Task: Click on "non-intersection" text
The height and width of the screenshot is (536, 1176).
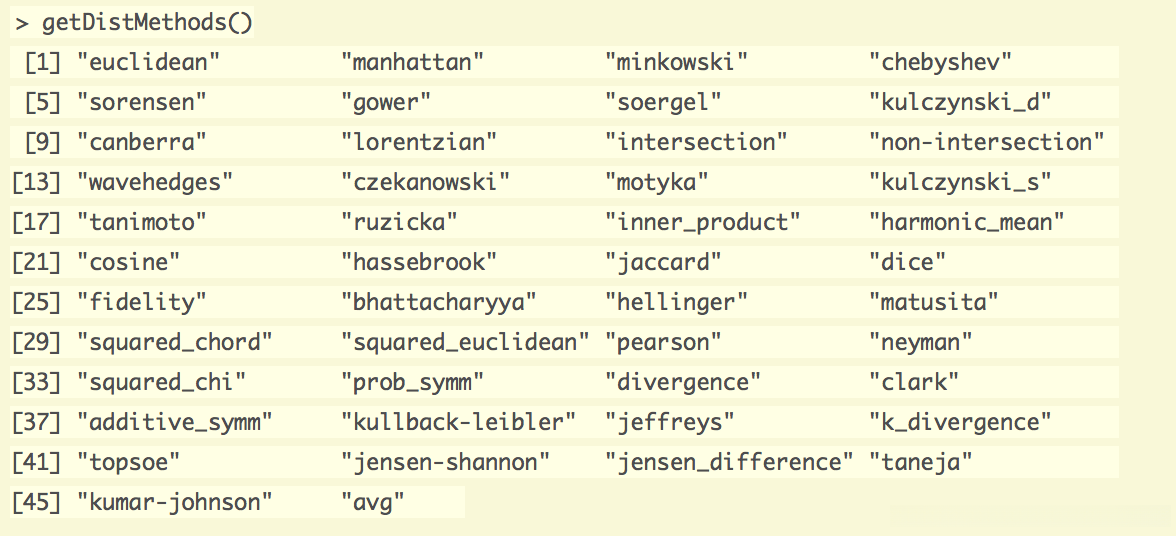Action: (x=986, y=142)
